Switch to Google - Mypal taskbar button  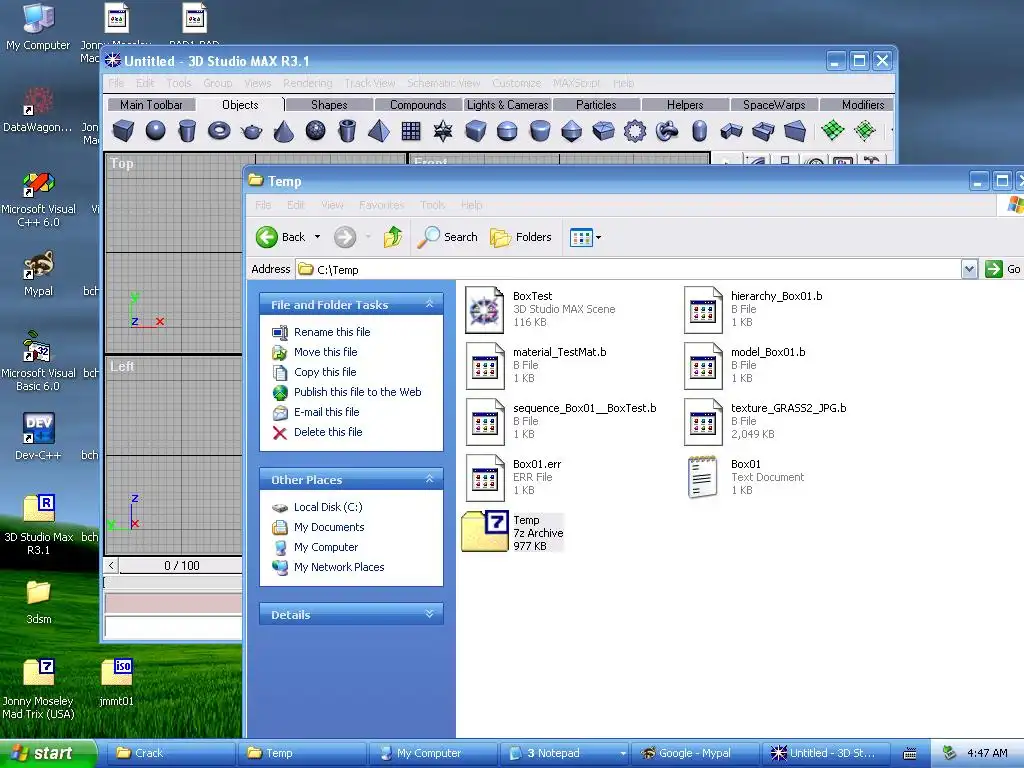[x=694, y=753]
